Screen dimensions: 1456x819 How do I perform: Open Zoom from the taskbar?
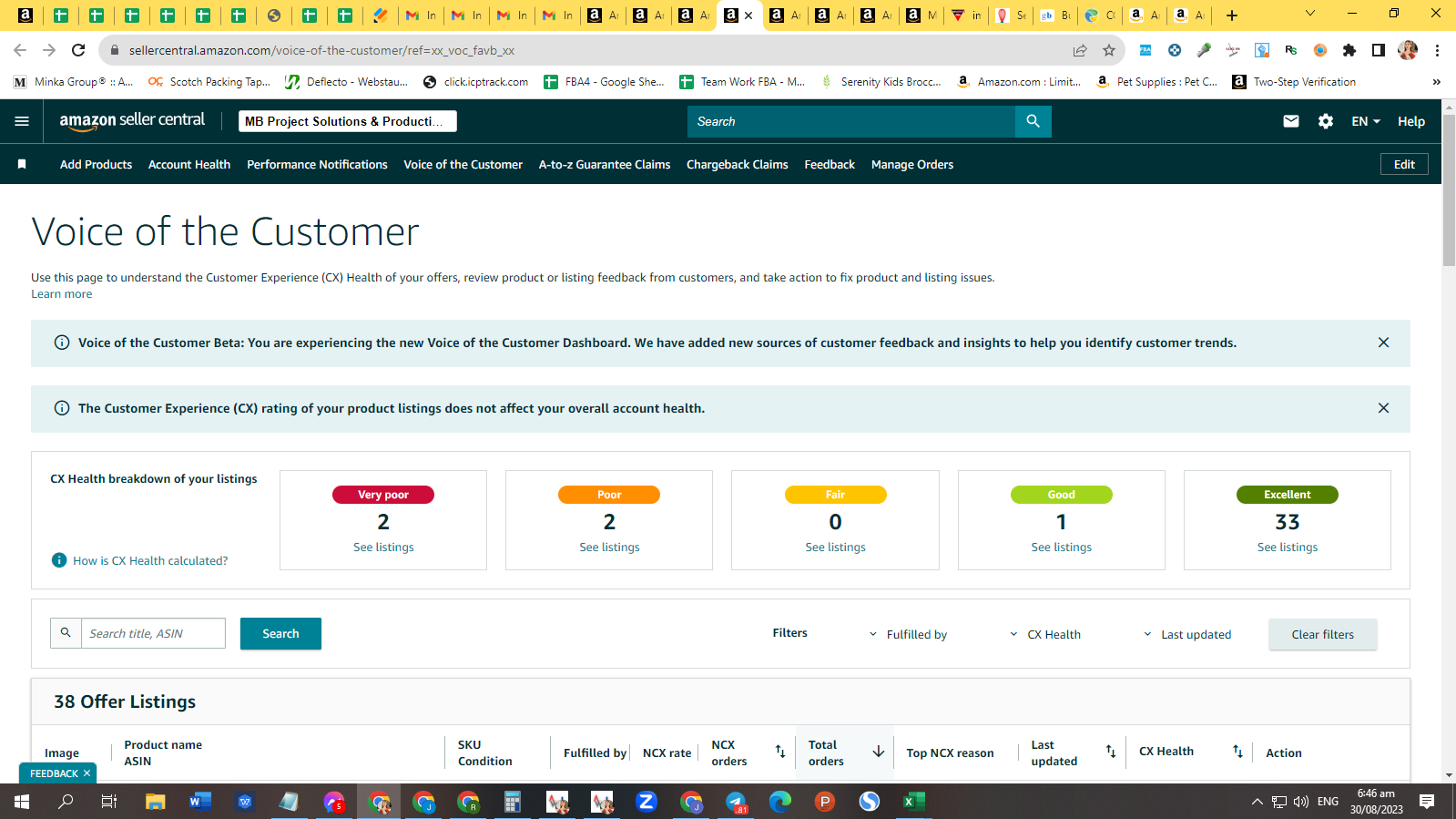[647, 802]
